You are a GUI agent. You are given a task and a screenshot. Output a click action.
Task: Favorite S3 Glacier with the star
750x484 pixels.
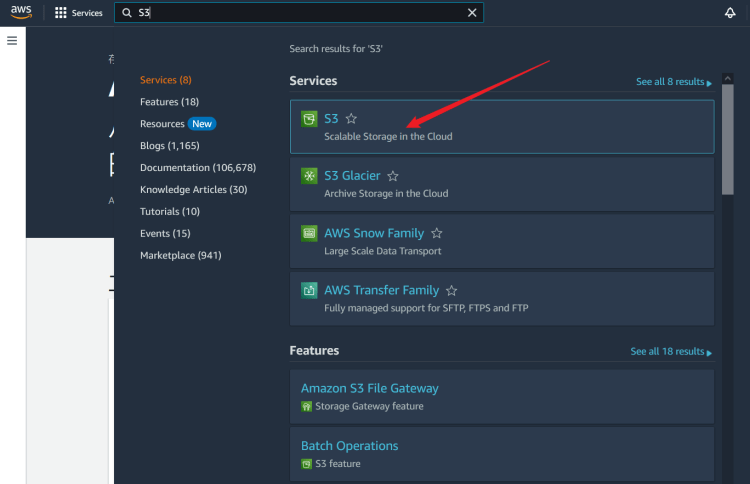393,176
